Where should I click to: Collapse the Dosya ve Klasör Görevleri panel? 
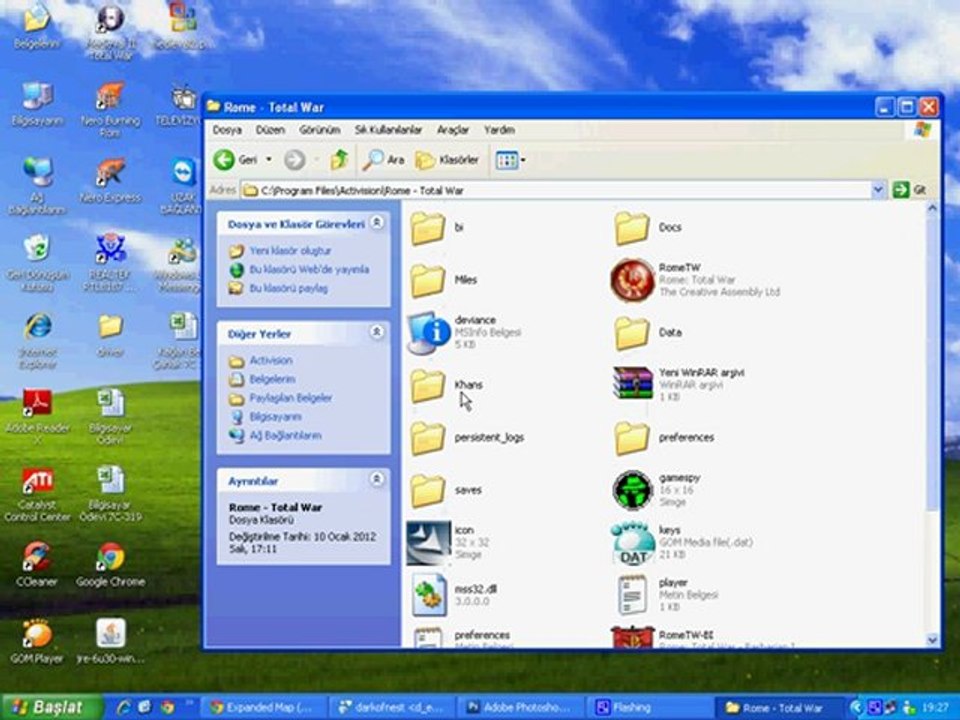click(x=377, y=223)
